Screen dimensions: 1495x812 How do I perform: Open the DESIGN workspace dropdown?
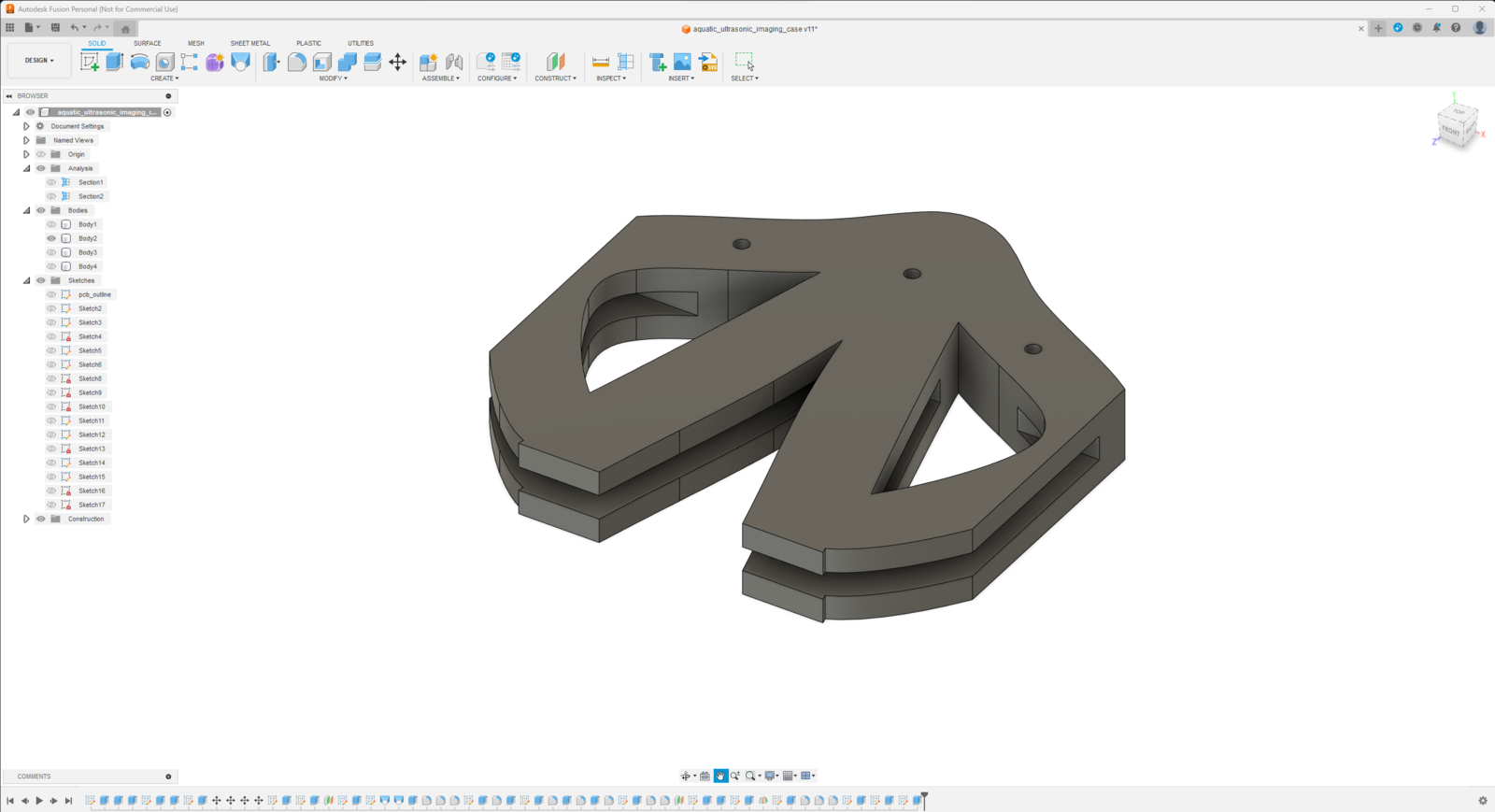pyautogui.click(x=39, y=61)
